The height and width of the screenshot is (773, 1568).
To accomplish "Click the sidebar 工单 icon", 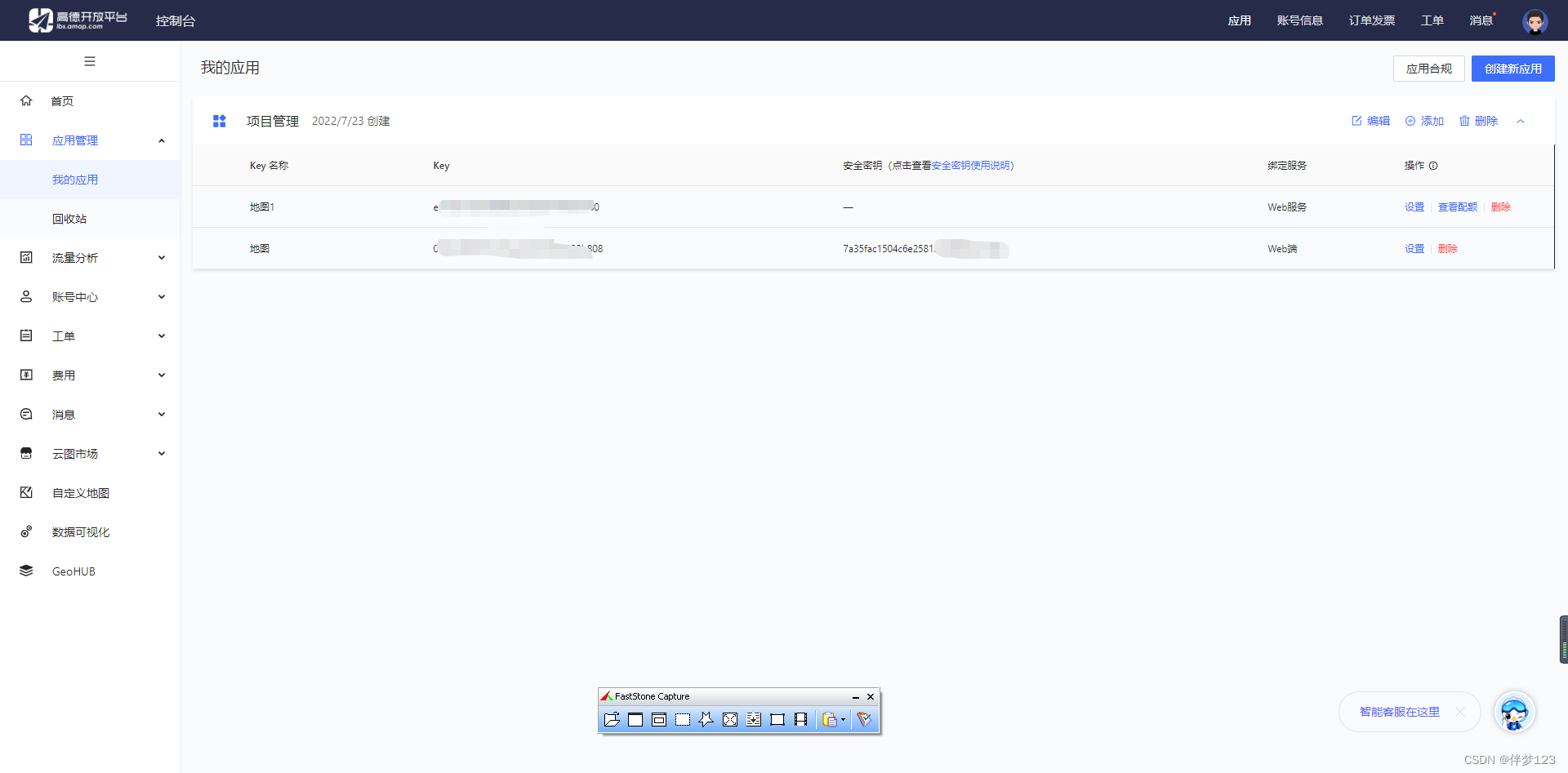I will coord(26,336).
